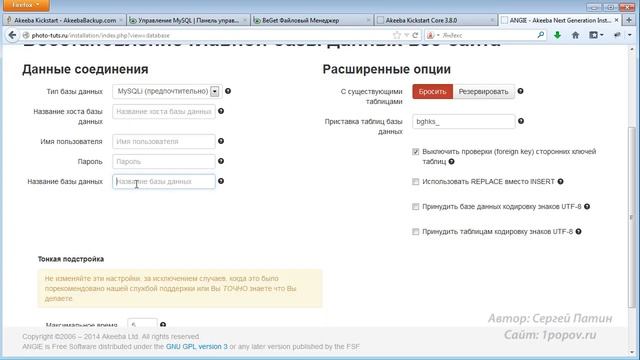Open a new browser tab
Viewport: 640px width, 360px height.
point(629,20)
